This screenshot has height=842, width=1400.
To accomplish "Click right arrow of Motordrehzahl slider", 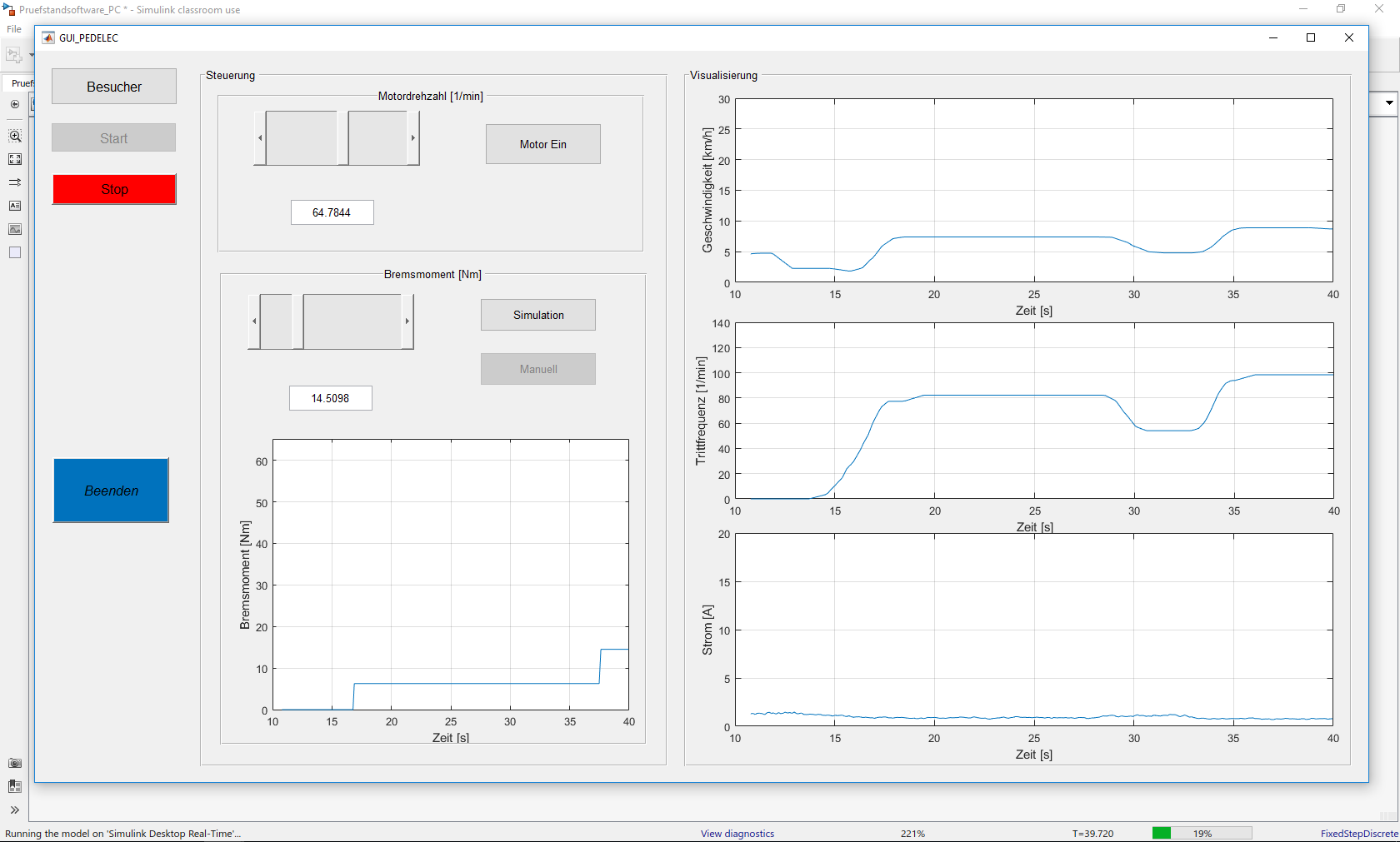I will click(412, 138).
